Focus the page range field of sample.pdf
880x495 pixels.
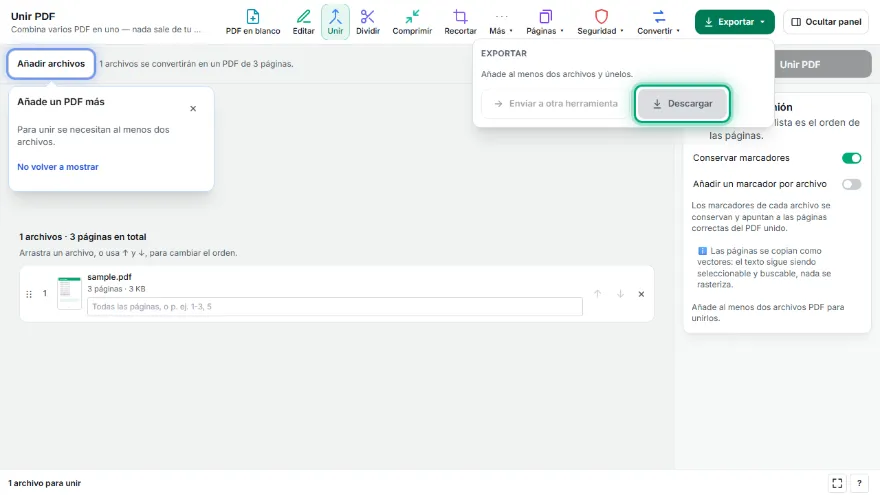(334, 306)
